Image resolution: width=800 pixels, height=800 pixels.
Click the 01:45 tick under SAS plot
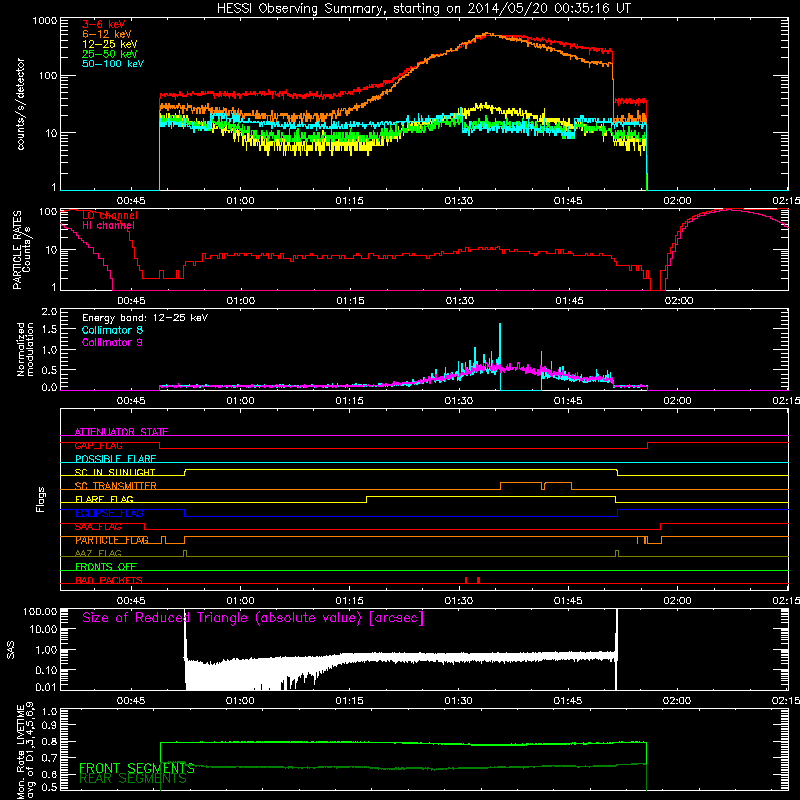pos(568,701)
